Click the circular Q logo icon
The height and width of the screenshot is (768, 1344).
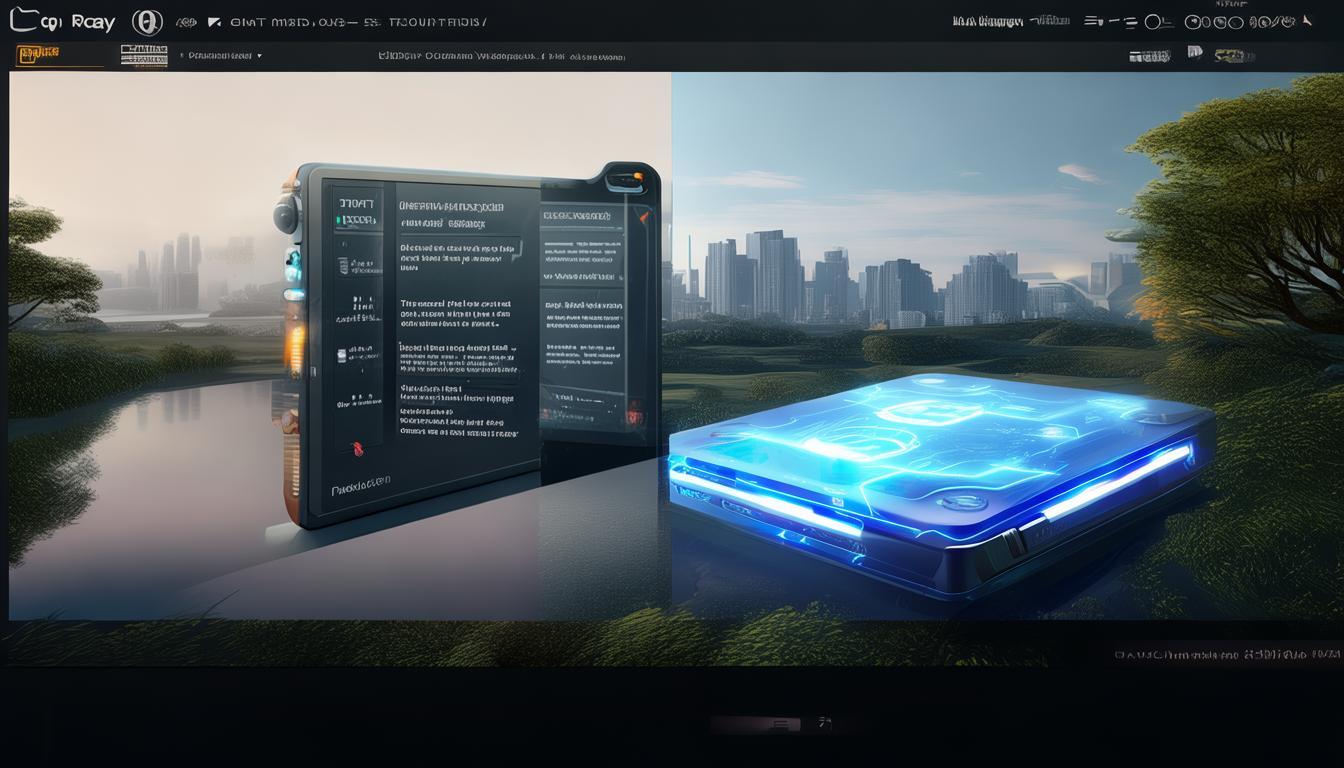click(147, 22)
